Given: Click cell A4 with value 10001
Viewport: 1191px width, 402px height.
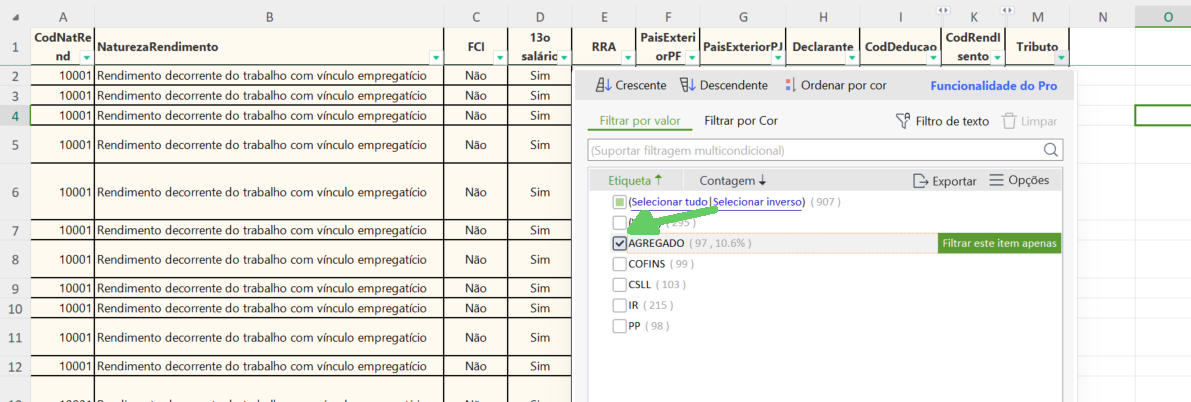Looking at the screenshot, I should pos(62,116).
